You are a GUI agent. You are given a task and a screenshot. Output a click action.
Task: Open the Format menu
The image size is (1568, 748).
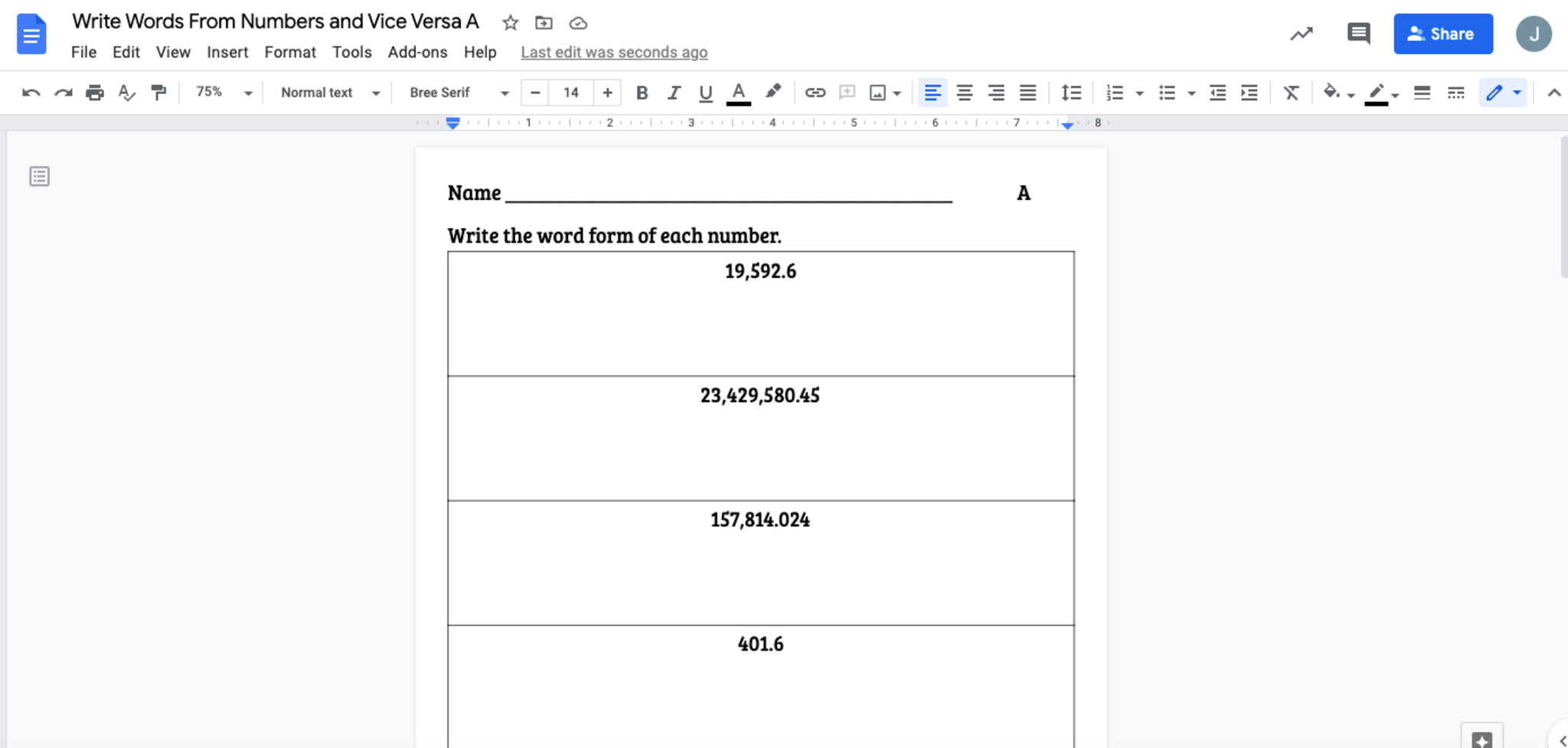(289, 52)
